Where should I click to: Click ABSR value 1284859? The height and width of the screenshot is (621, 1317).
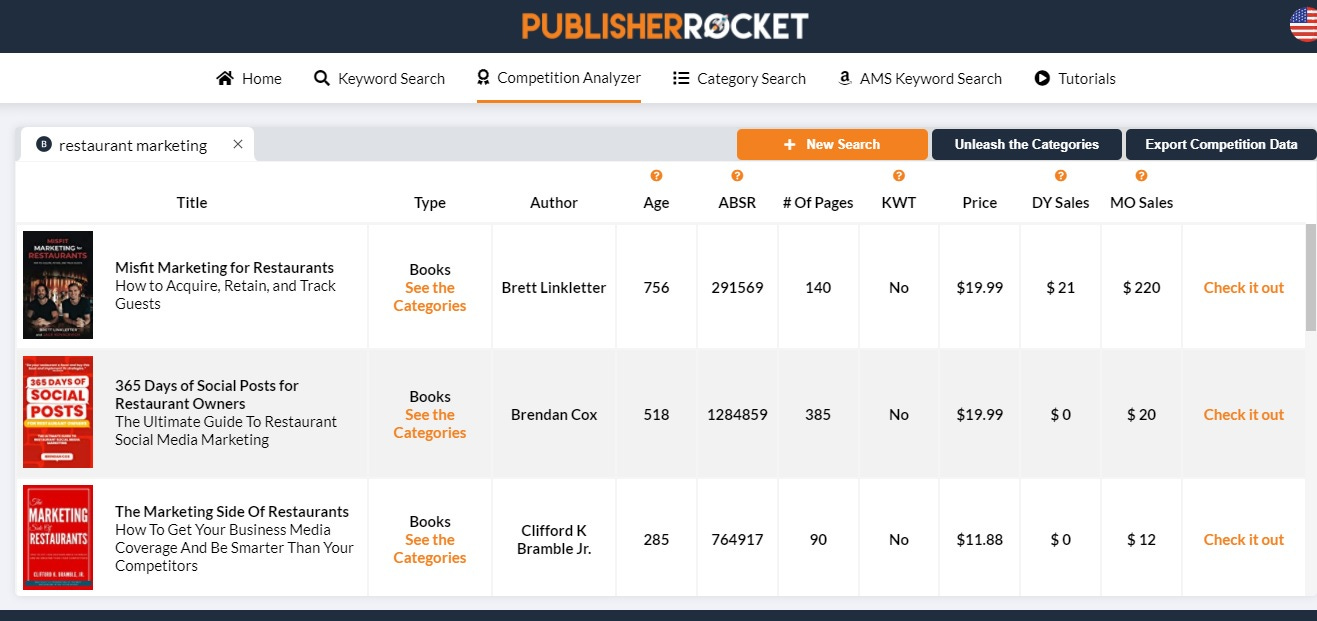click(737, 414)
